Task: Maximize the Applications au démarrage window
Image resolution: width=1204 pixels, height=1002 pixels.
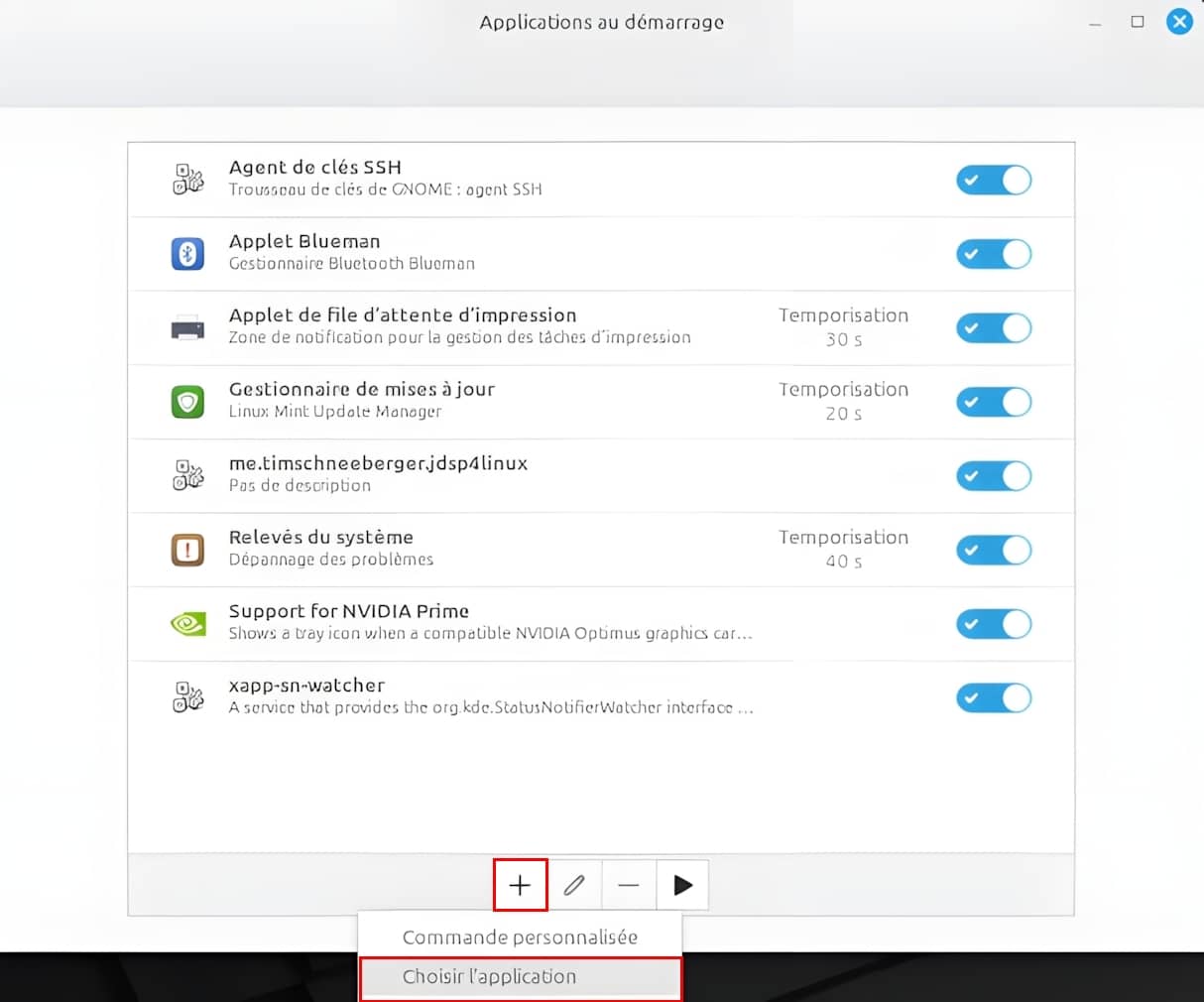Action: tap(1138, 22)
